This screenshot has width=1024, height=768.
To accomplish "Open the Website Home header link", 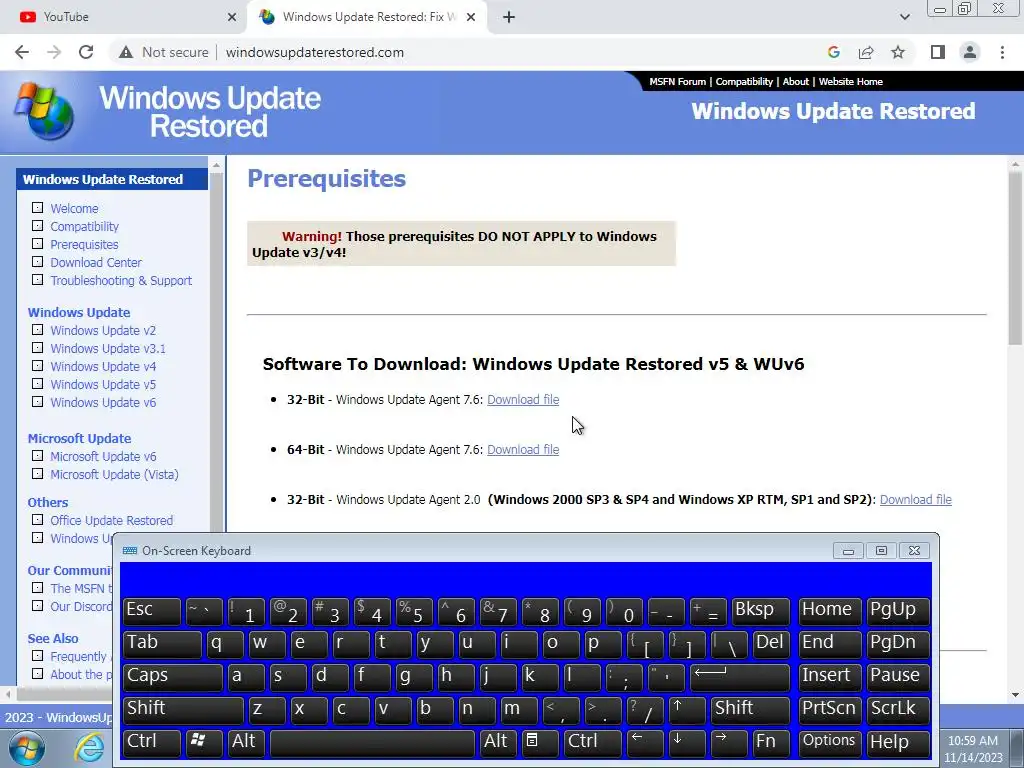I will (850, 82).
